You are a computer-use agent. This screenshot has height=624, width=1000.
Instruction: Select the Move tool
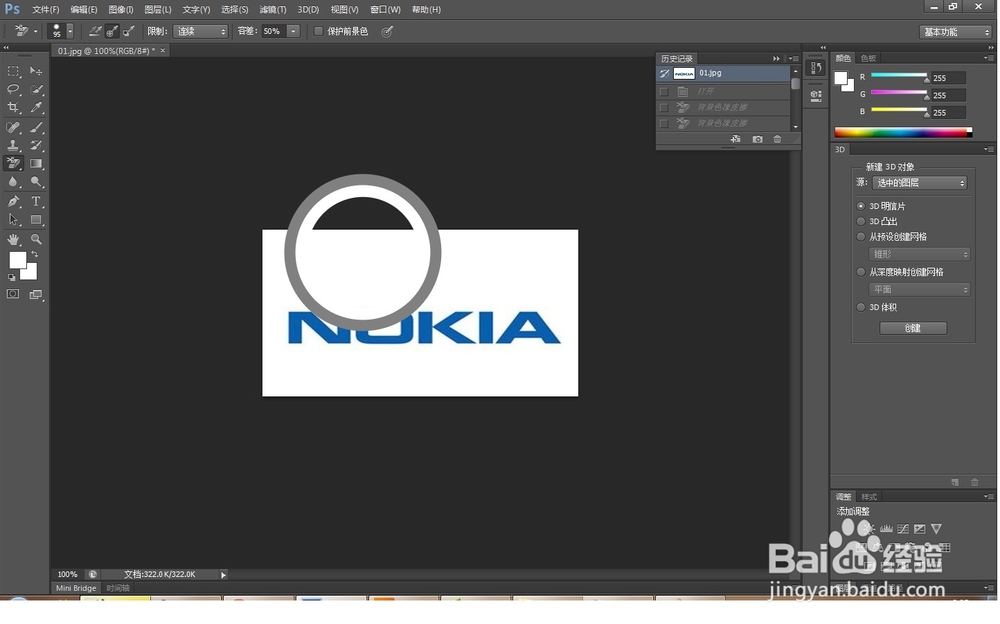point(36,71)
